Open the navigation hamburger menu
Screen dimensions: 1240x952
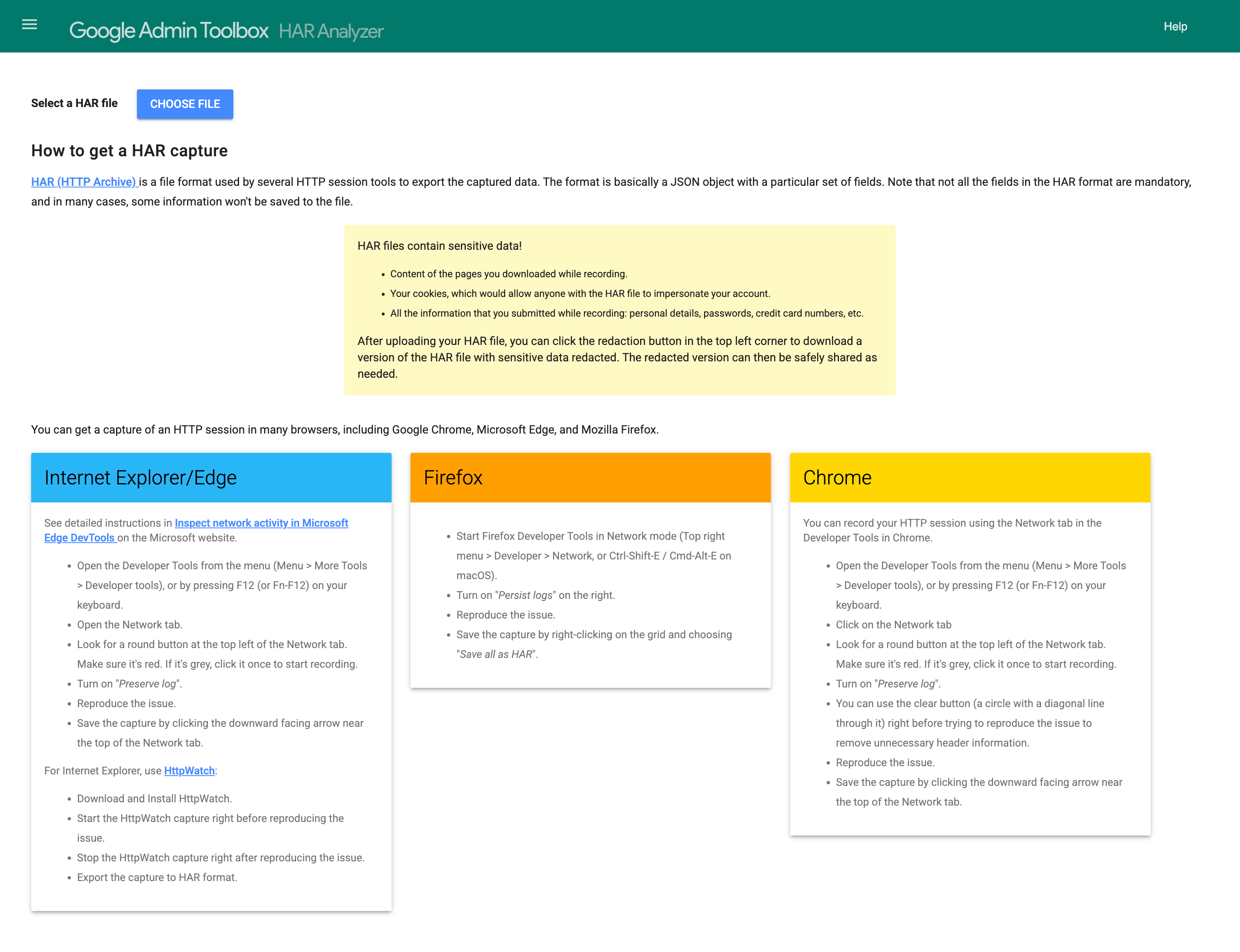click(30, 25)
